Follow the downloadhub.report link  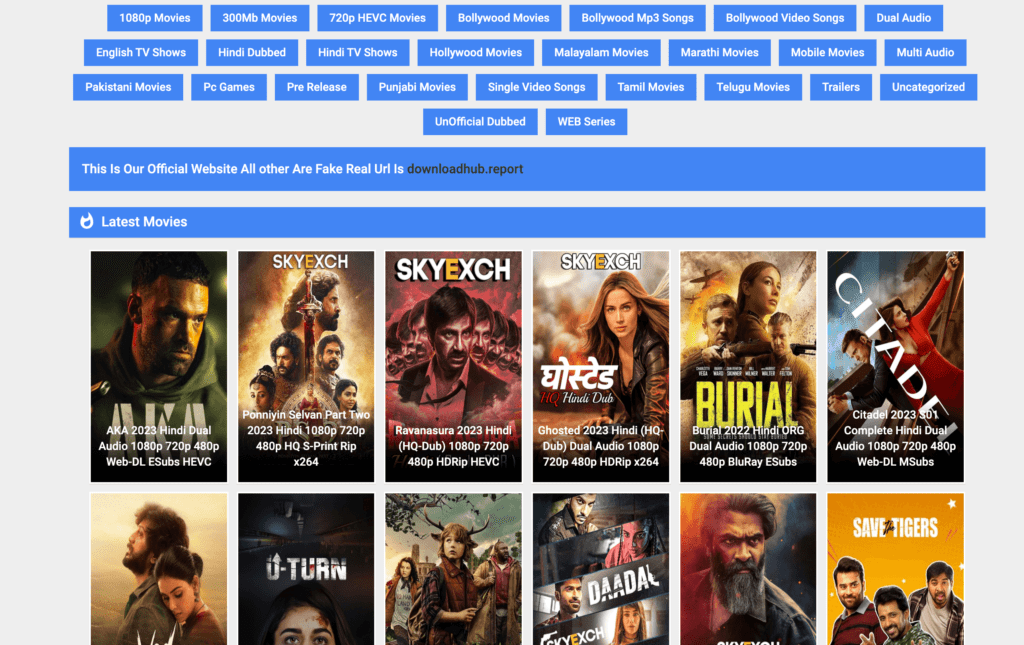pos(465,169)
